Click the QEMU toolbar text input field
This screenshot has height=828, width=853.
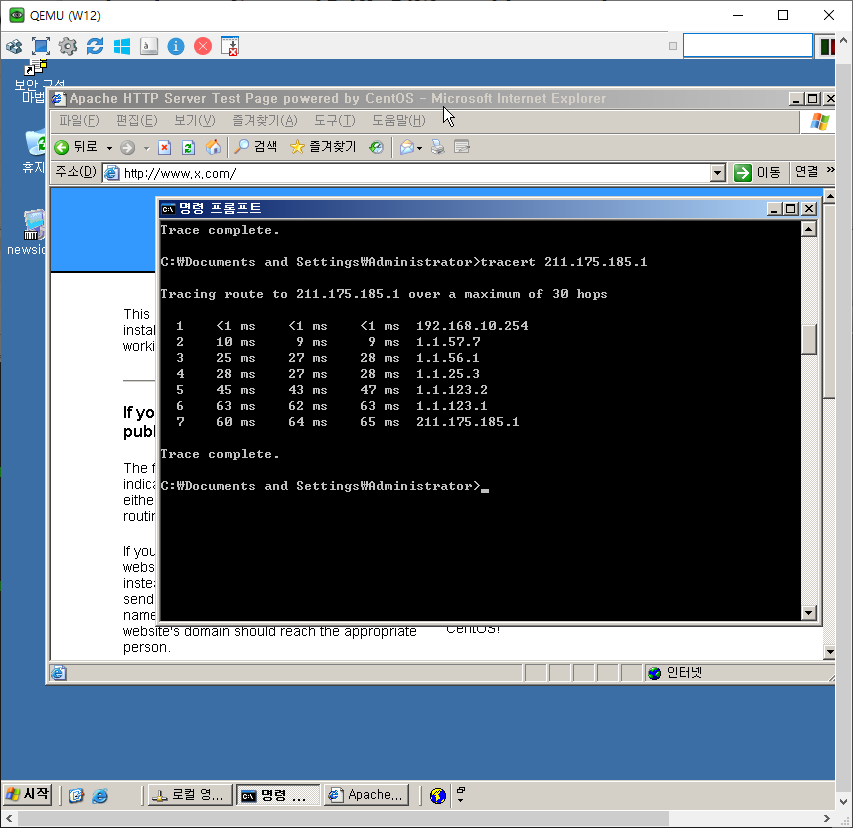747,46
